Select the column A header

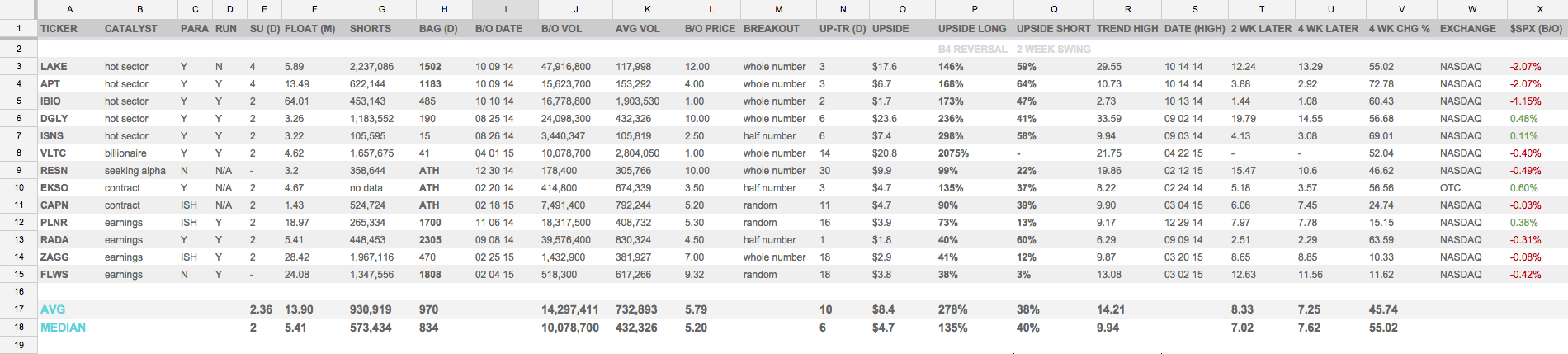coord(69,9)
